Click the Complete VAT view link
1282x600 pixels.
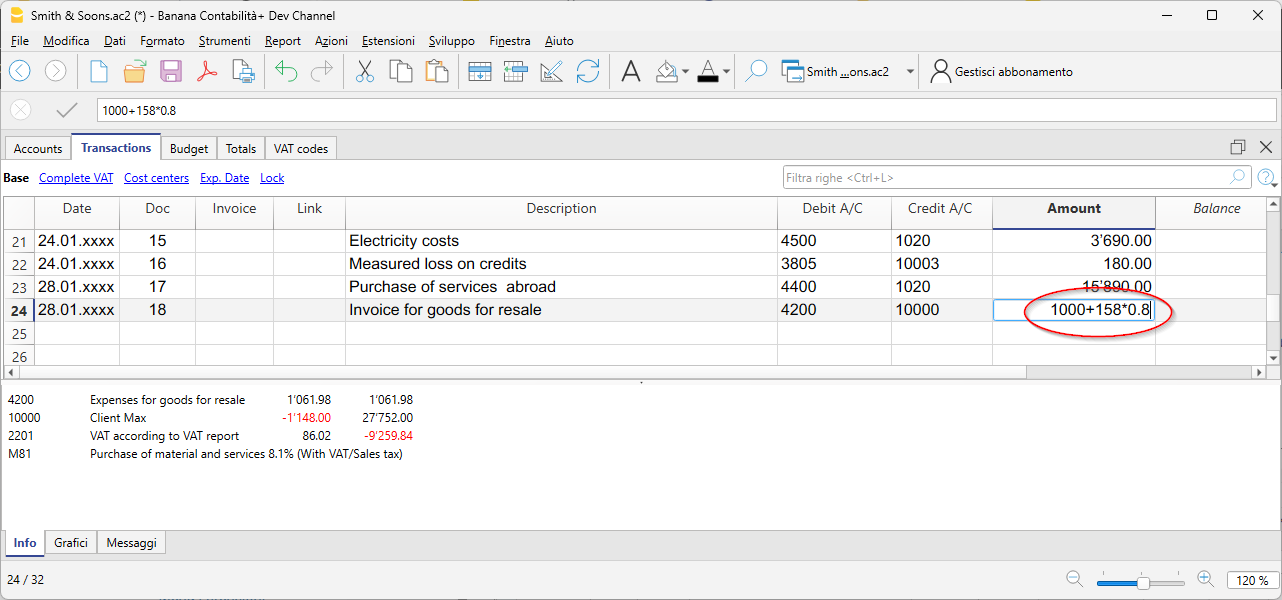tap(76, 178)
